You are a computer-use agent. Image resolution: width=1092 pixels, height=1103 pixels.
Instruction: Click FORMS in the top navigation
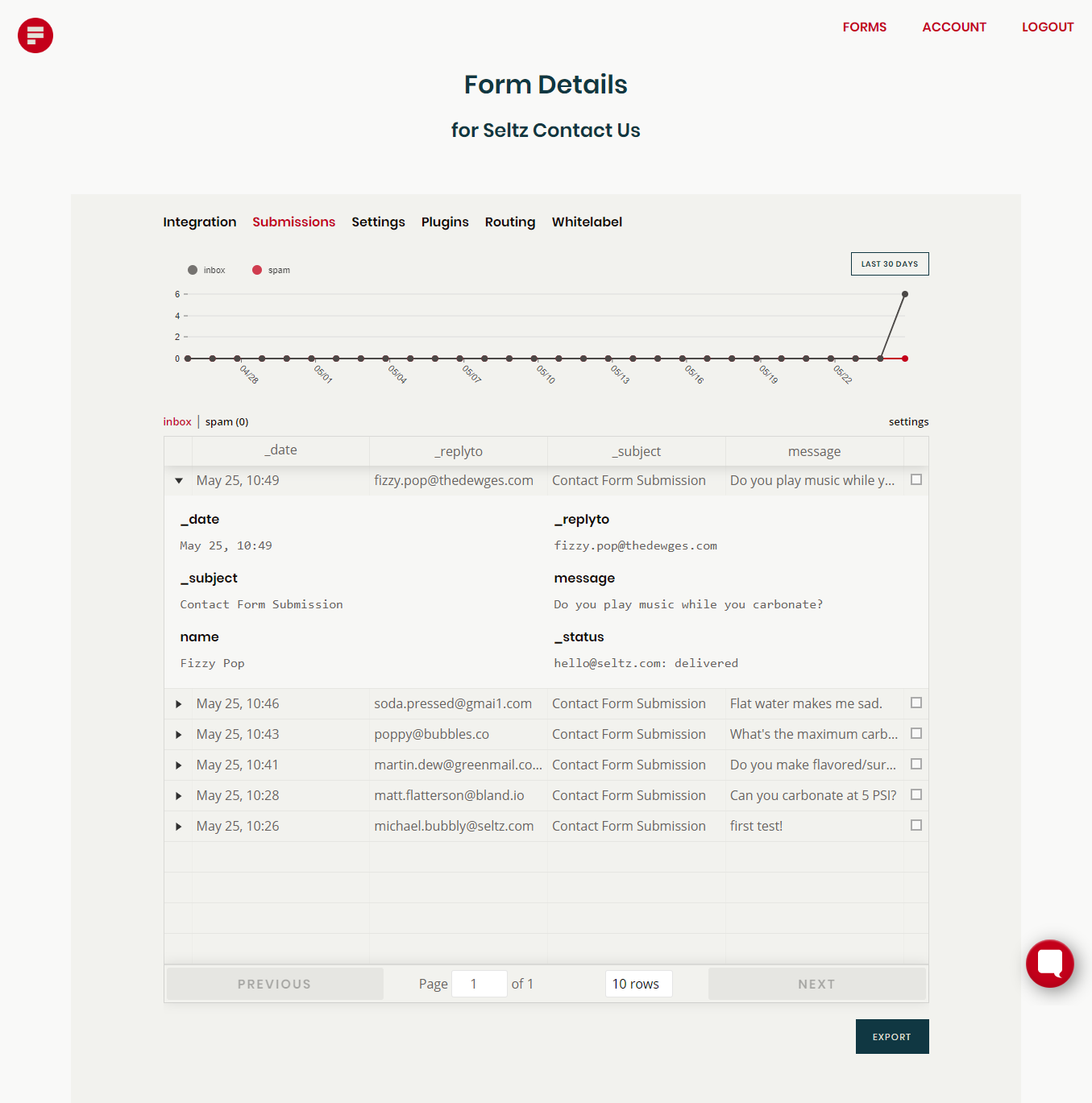tap(864, 27)
